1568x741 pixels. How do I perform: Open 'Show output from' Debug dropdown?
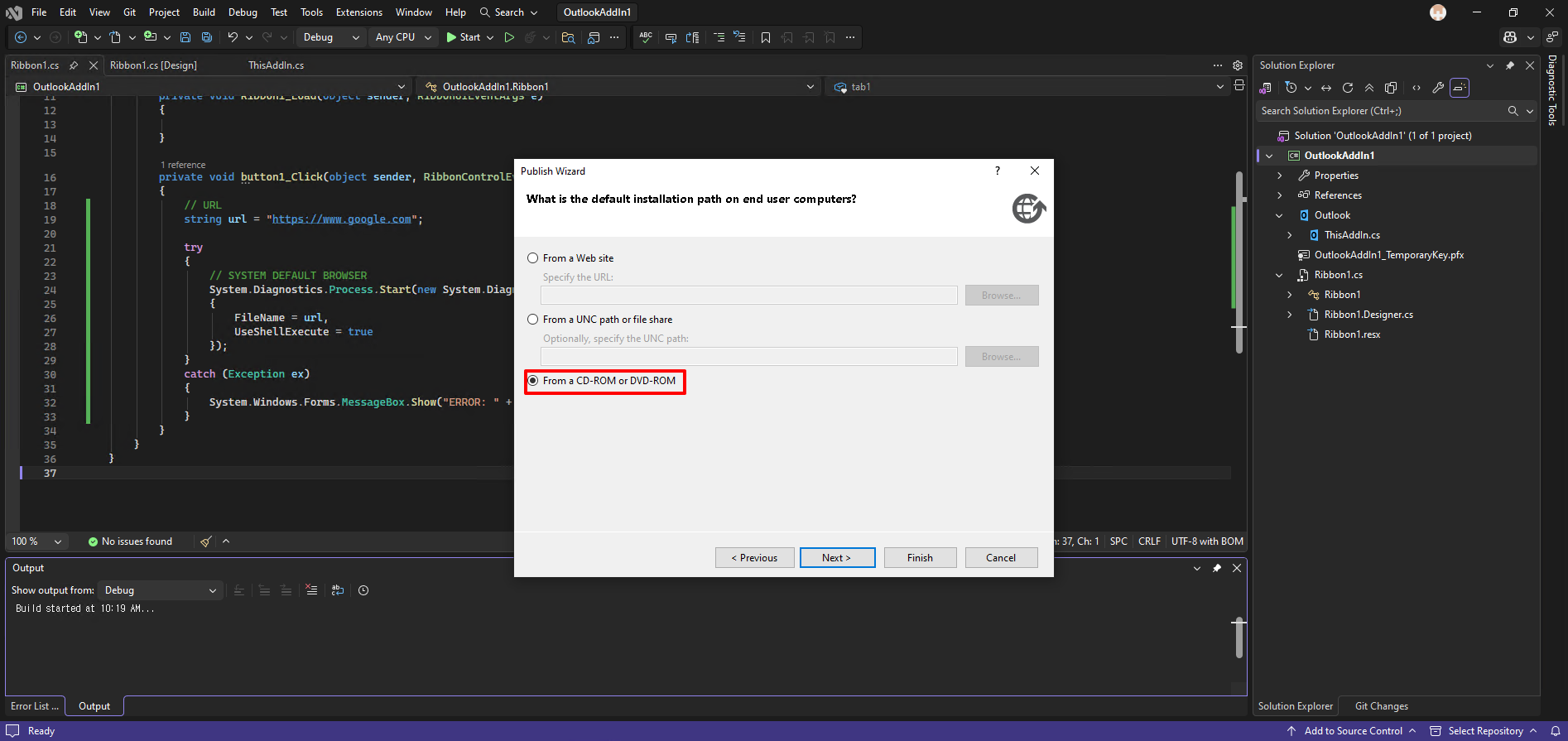[x=159, y=590]
